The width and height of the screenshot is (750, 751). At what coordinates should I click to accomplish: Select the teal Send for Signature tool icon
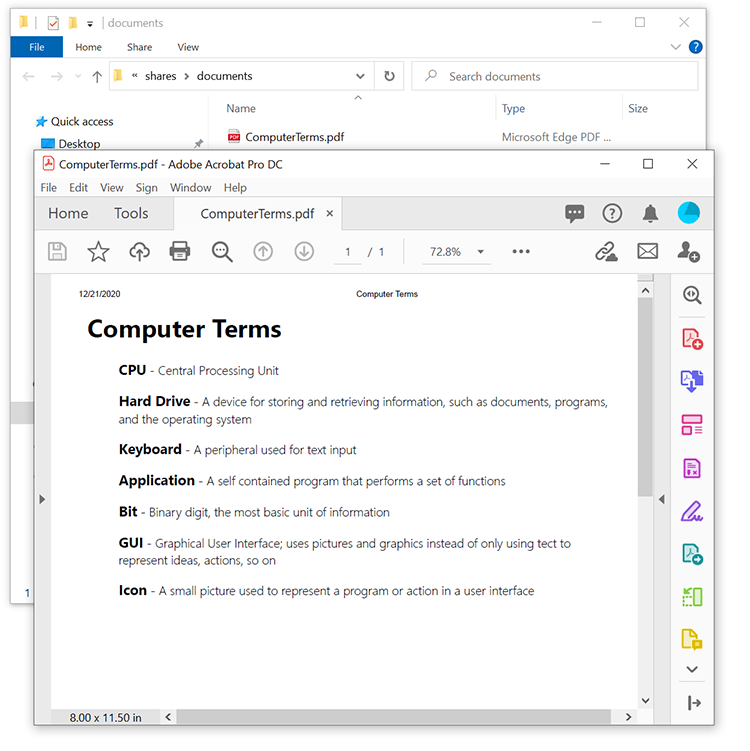[x=692, y=554]
